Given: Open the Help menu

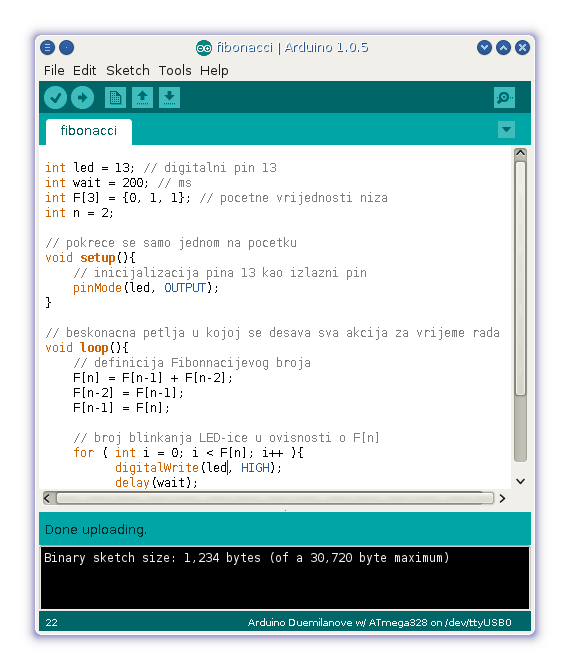Looking at the screenshot, I should pyautogui.click(x=214, y=71).
